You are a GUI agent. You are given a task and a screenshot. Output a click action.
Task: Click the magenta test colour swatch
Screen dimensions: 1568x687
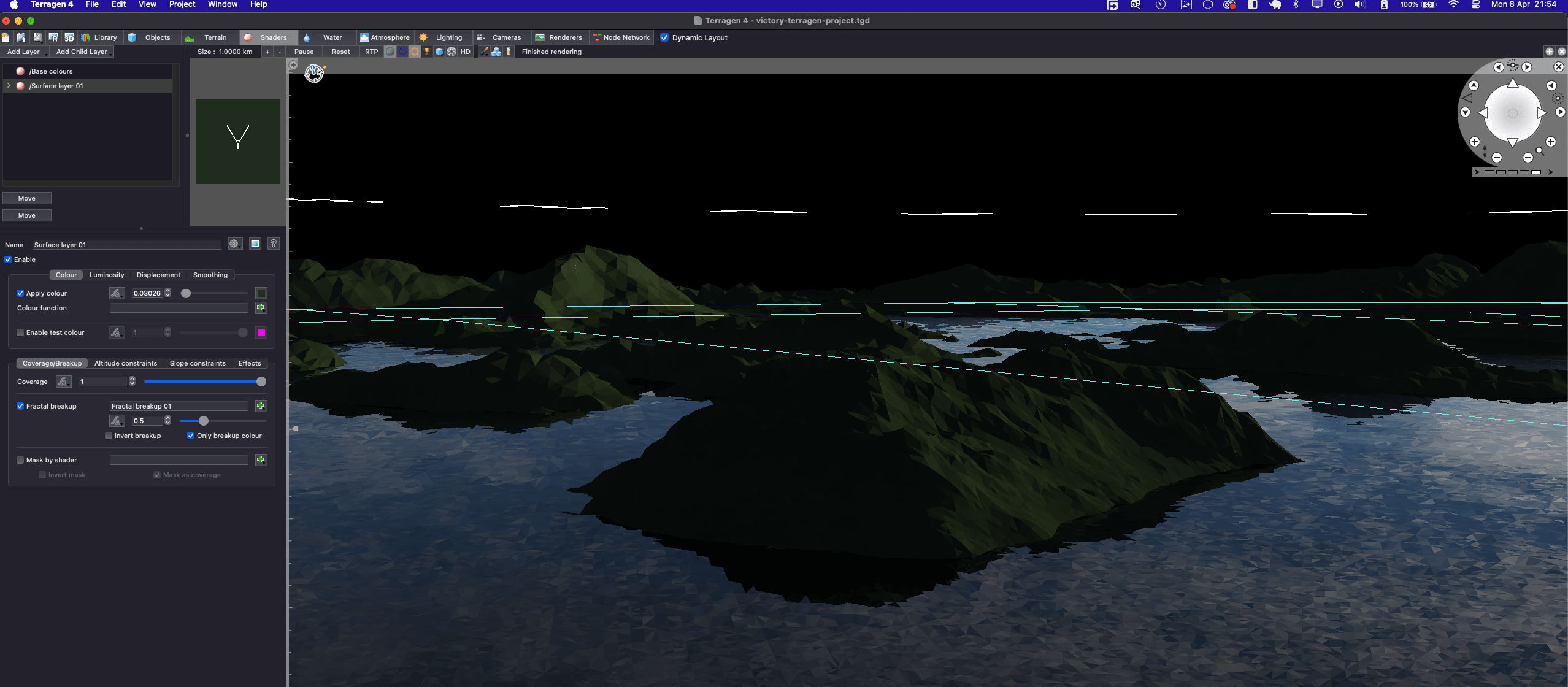point(261,332)
